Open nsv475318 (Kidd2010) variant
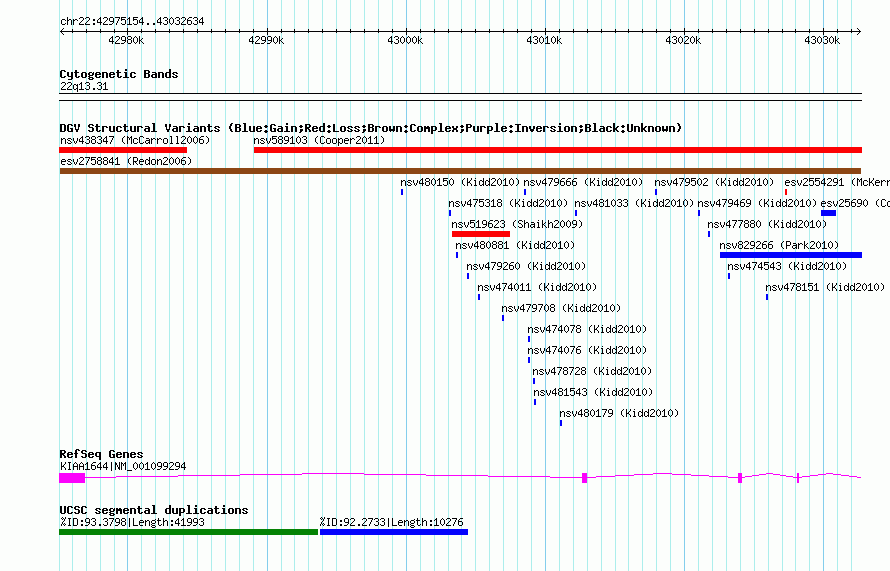Screen dimensions: 890x571 coord(508,203)
